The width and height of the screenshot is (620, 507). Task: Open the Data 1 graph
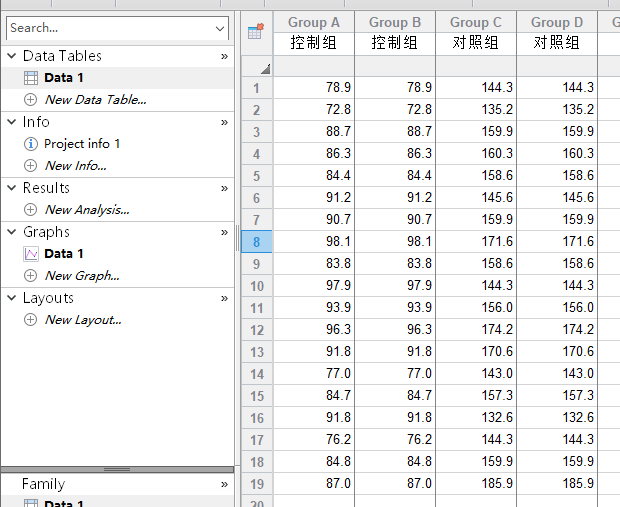tap(64, 254)
